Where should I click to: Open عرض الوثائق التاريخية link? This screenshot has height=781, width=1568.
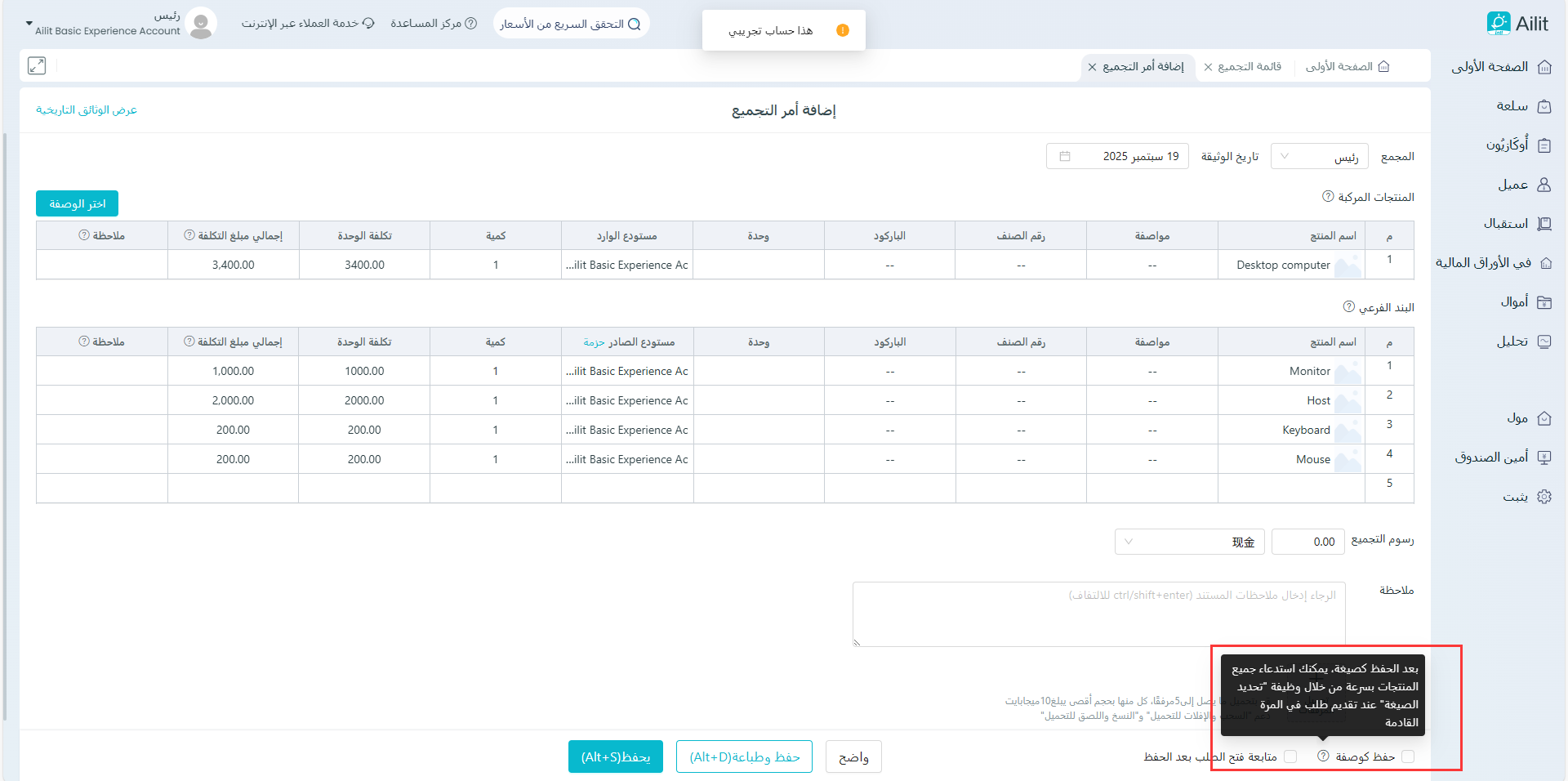pos(87,110)
